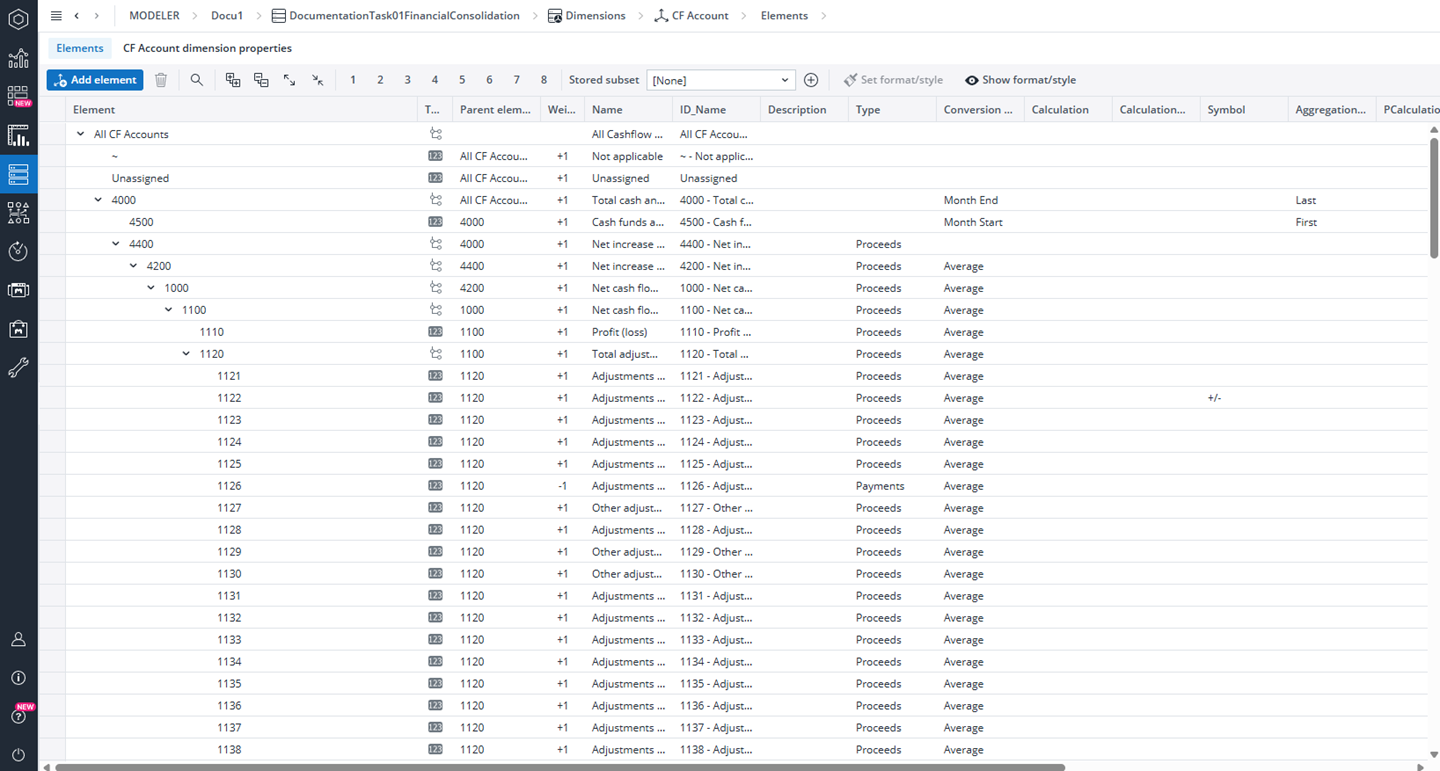The height and width of the screenshot is (771, 1440).
Task: Collapse the 4400 element node
Action: 116,244
